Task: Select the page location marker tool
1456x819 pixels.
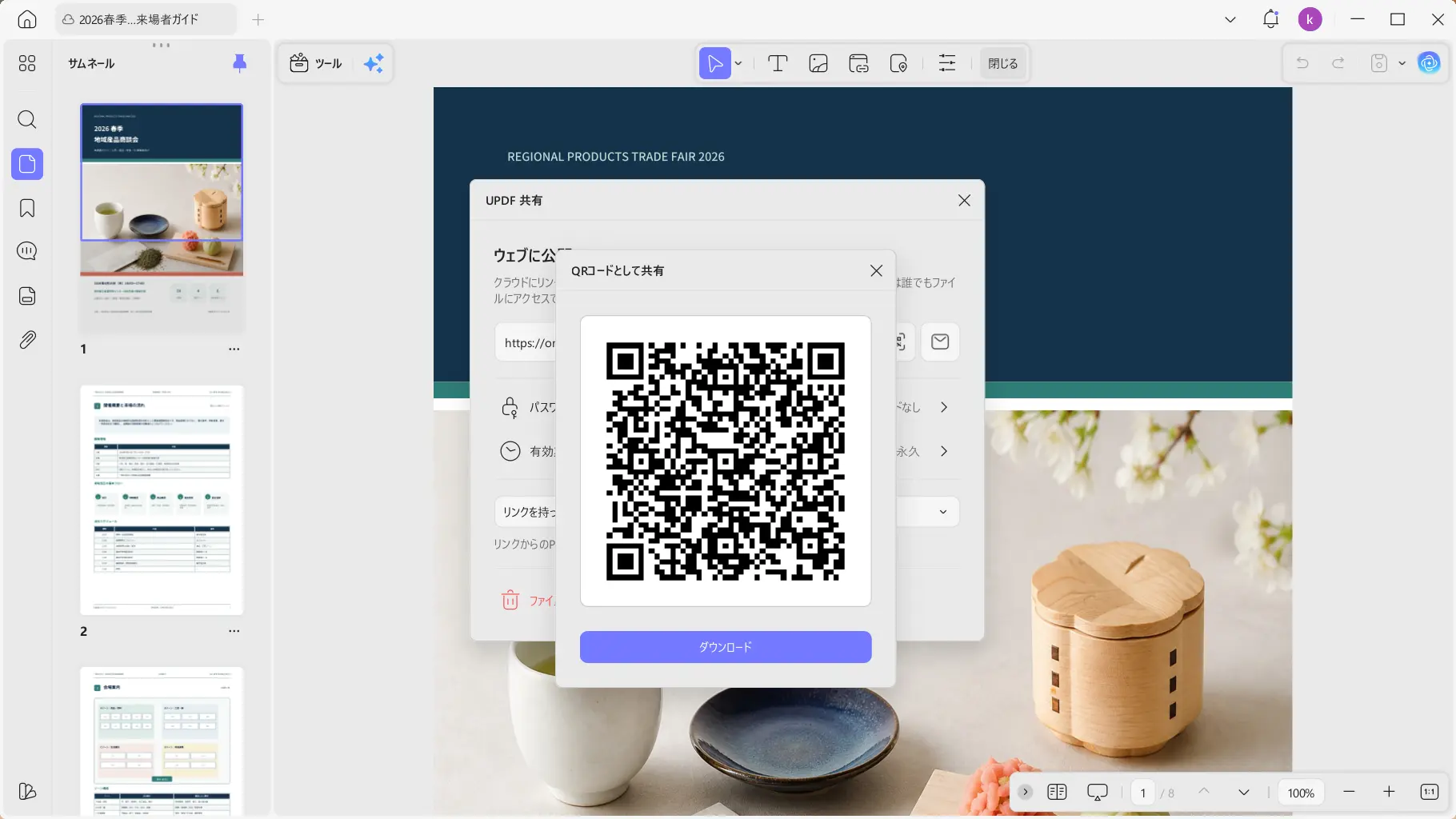Action: point(898,63)
